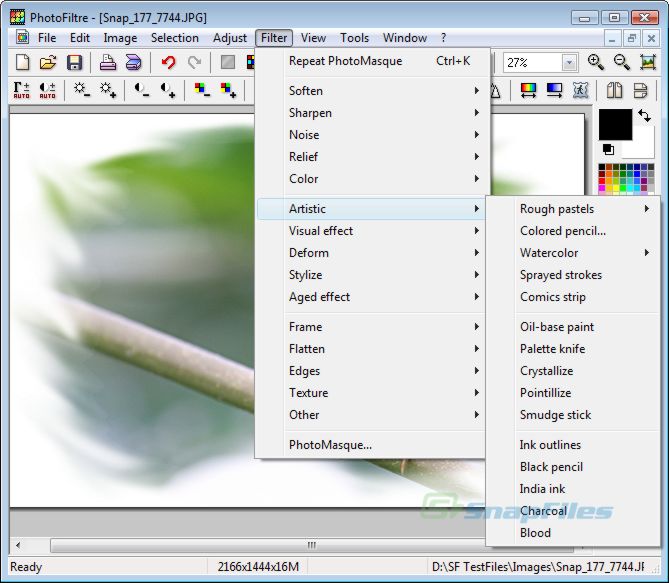The image size is (669, 583).
Task: Choose PhotoMasque... entry
Action: point(371,445)
